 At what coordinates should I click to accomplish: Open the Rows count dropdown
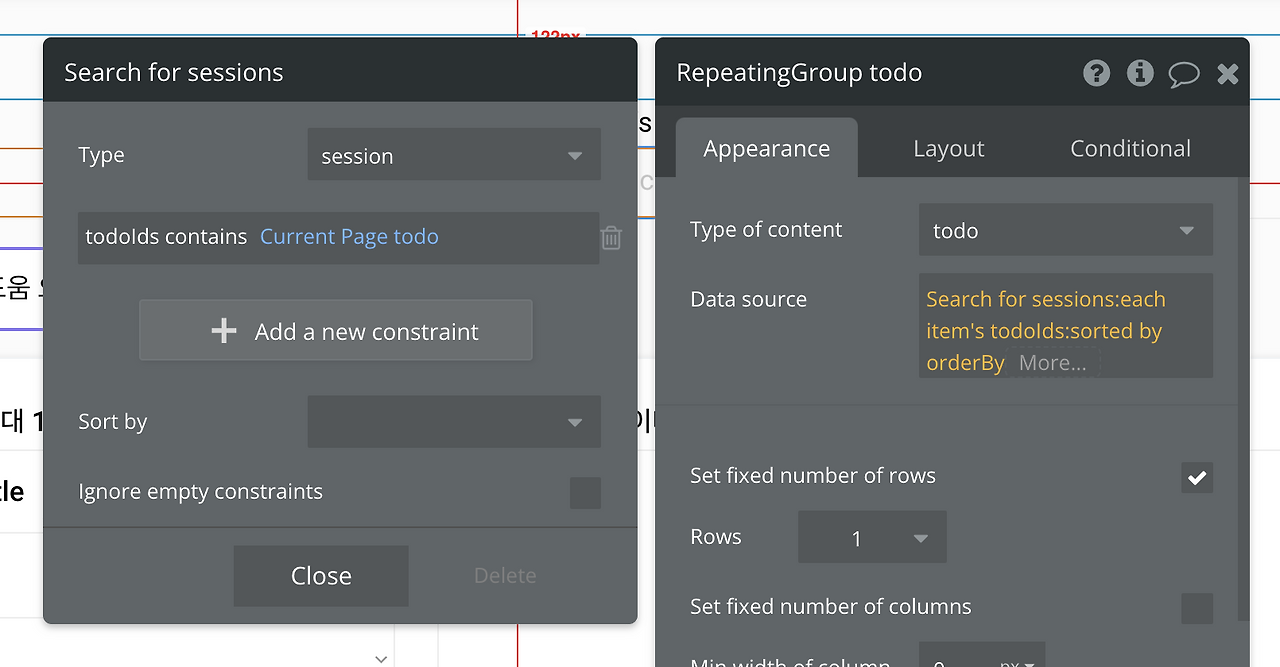click(x=872, y=537)
